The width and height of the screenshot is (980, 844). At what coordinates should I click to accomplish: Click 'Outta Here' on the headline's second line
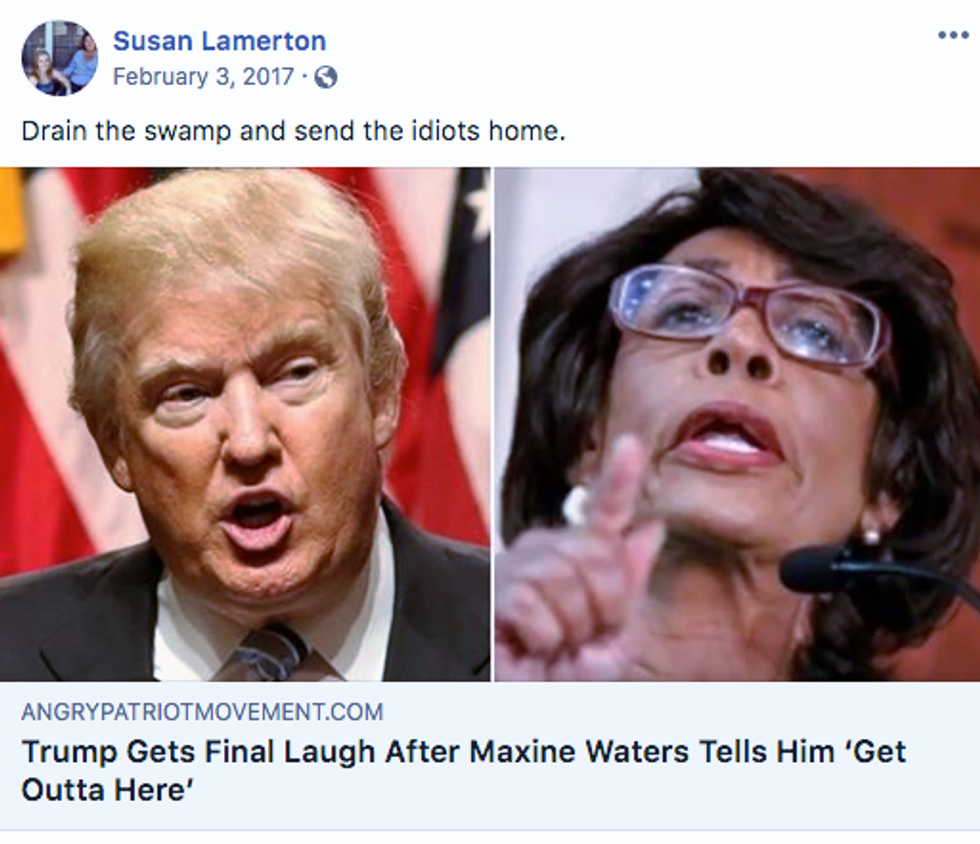coord(108,790)
